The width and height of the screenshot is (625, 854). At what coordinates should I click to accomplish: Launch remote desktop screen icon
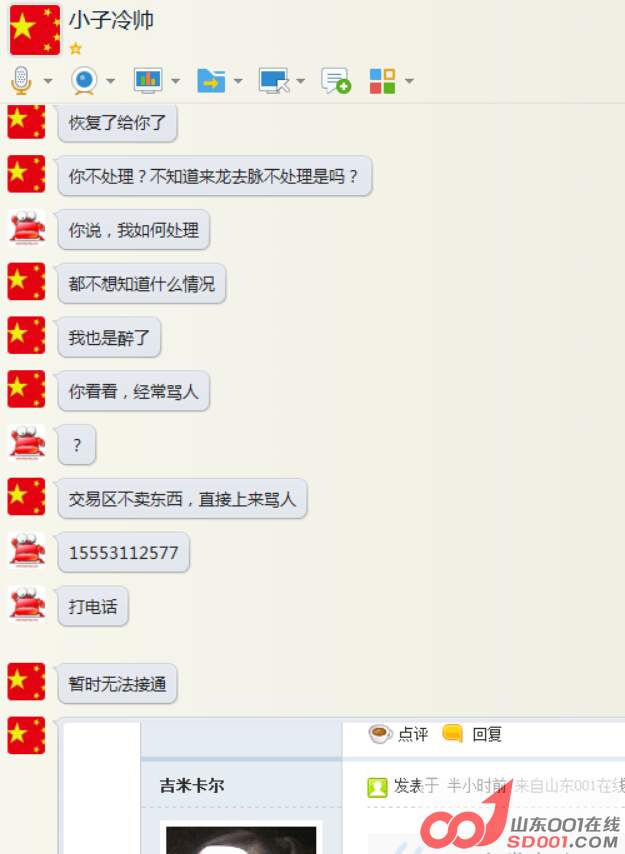tap(274, 81)
